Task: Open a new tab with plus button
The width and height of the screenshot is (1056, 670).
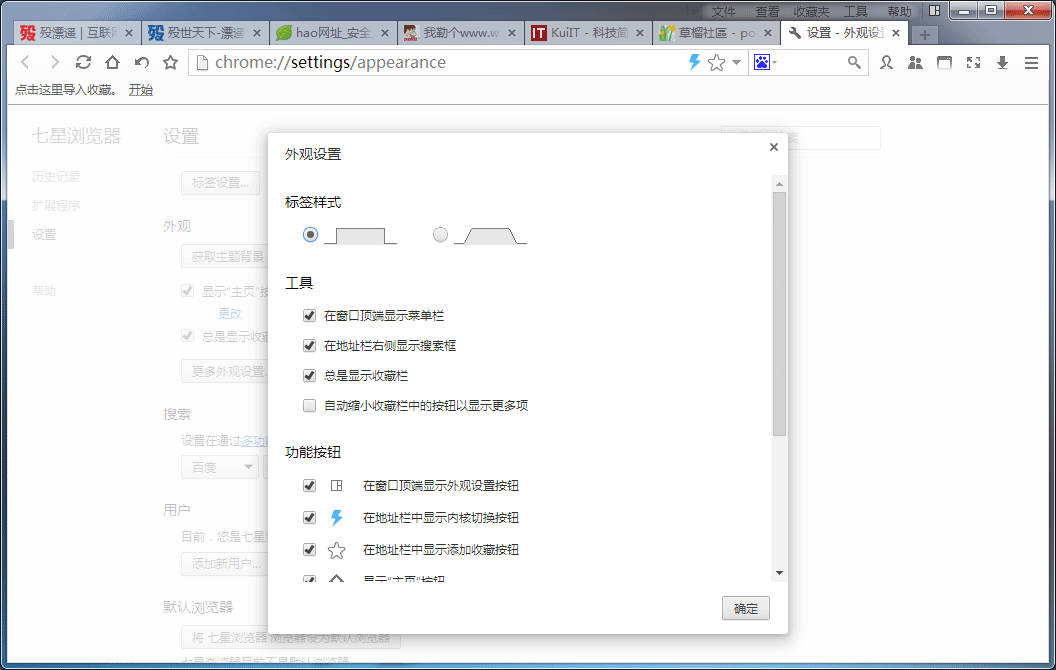Action: pyautogui.click(x=925, y=34)
